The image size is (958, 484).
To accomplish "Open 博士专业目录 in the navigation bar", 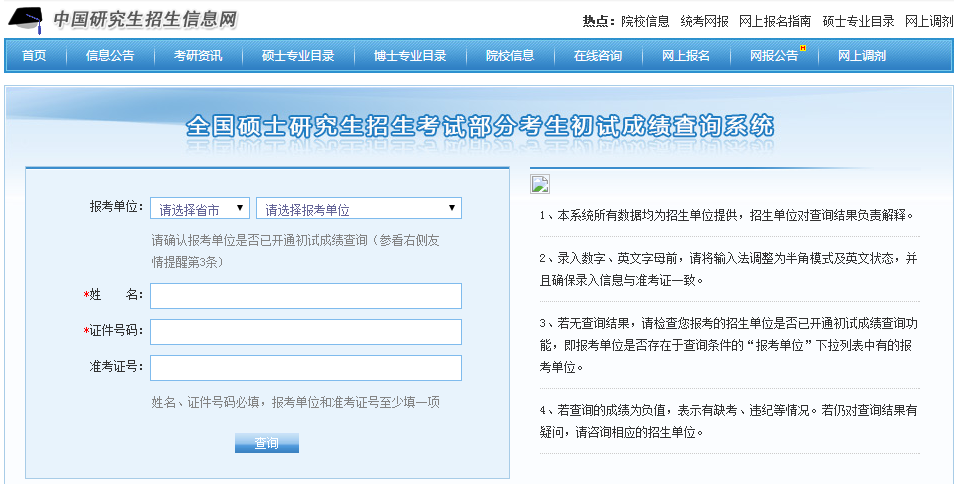I will click(410, 56).
